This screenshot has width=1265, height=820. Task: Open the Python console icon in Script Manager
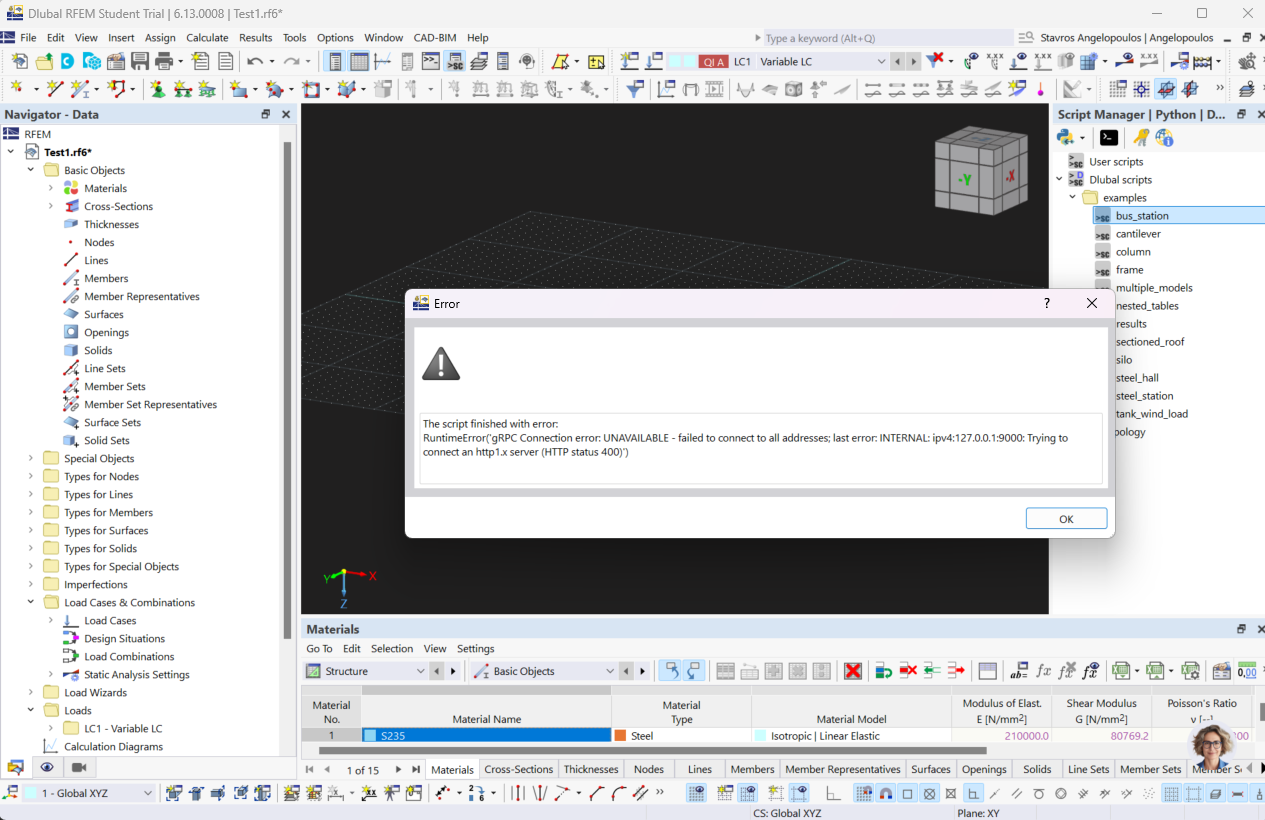pyautogui.click(x=1108, y=138)
